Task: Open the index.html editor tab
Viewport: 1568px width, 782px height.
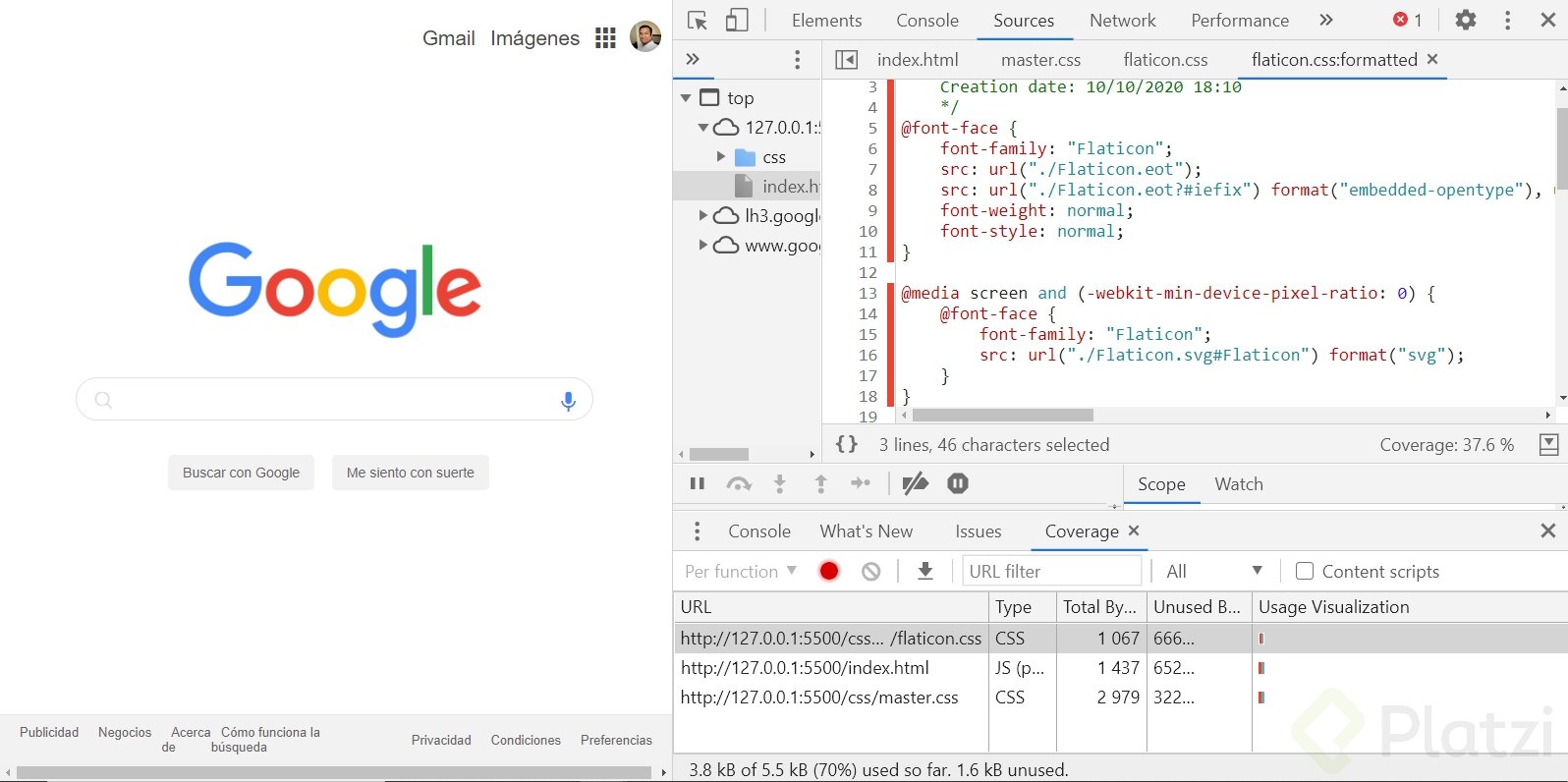Action: click(x=918, y=60)
